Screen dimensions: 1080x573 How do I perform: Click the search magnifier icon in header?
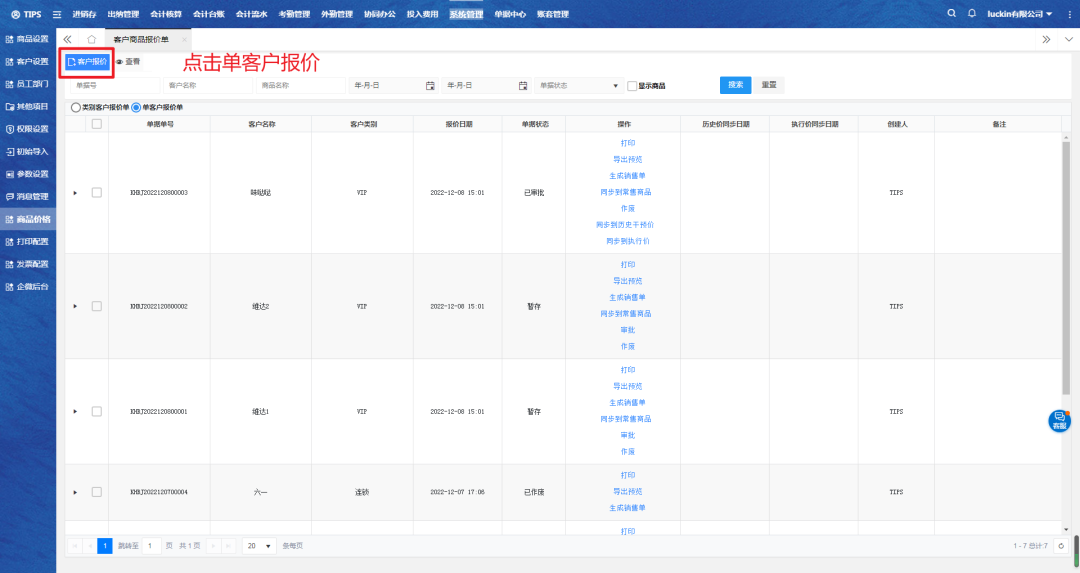[951, 14]
